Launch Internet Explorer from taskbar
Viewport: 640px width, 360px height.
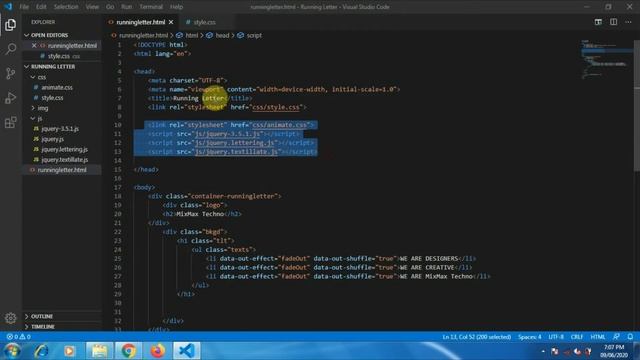click(41, 351)
